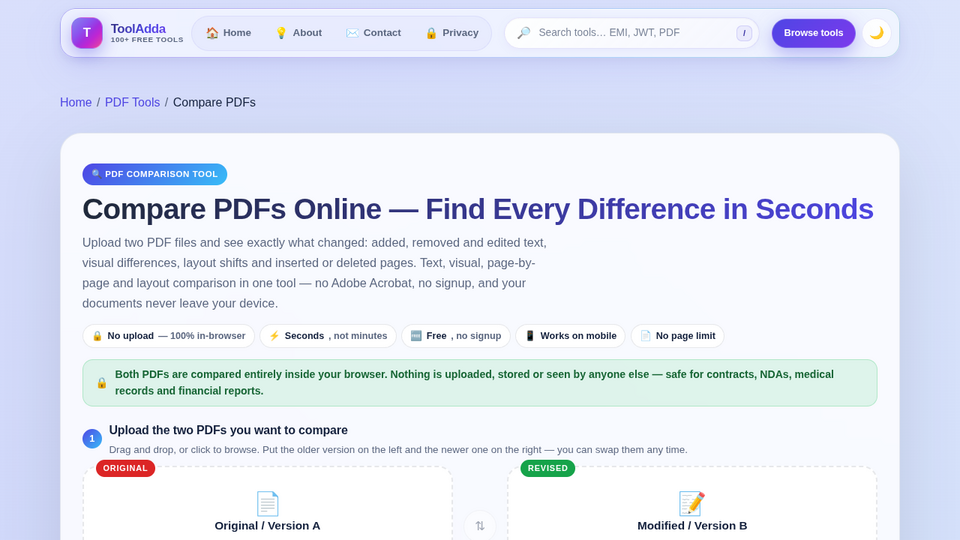Click the ToolAdda T logo icon
This screenshot has height=540, width=960.
click(87, 33)
